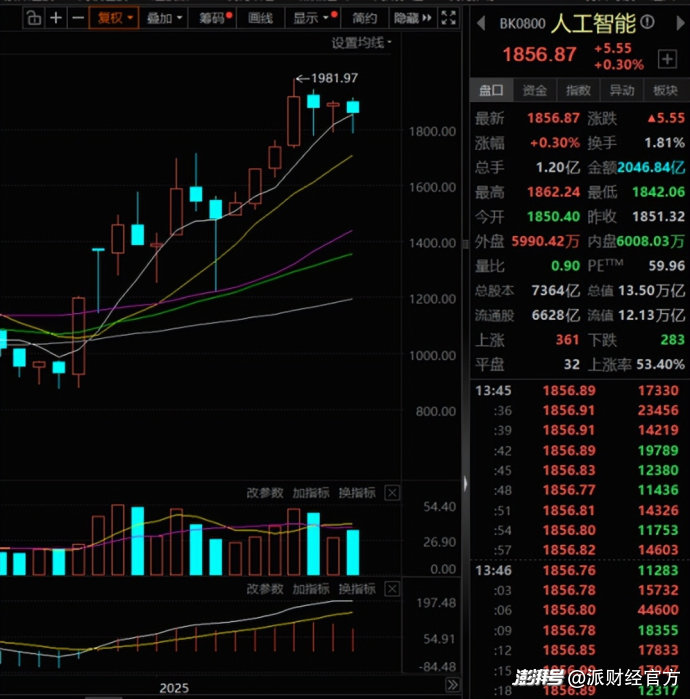Viewport: 690px width, 699px height.
Task: Expand the 设置均线 moving average settings
Action: click(x=361, y=42)
